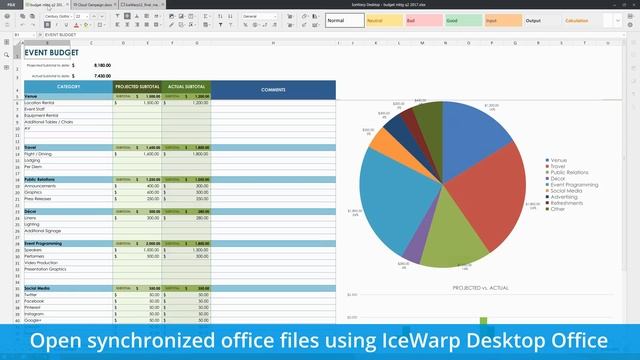Align cell text to bottom

pos(137,16)
